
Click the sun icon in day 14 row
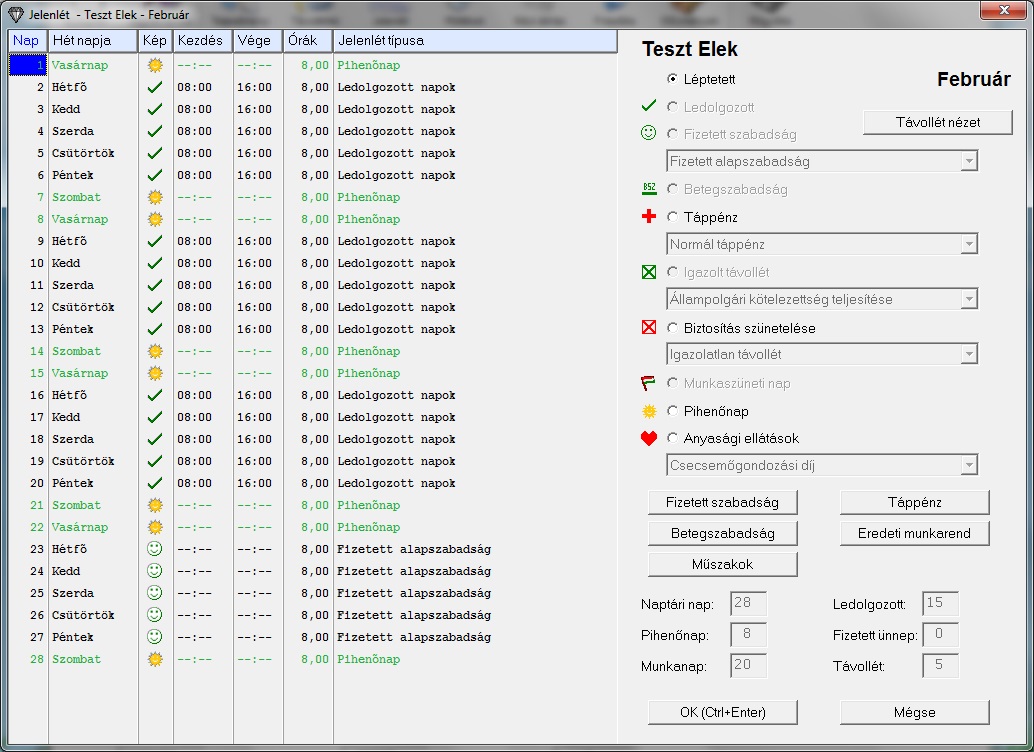[x=154, y=351]
